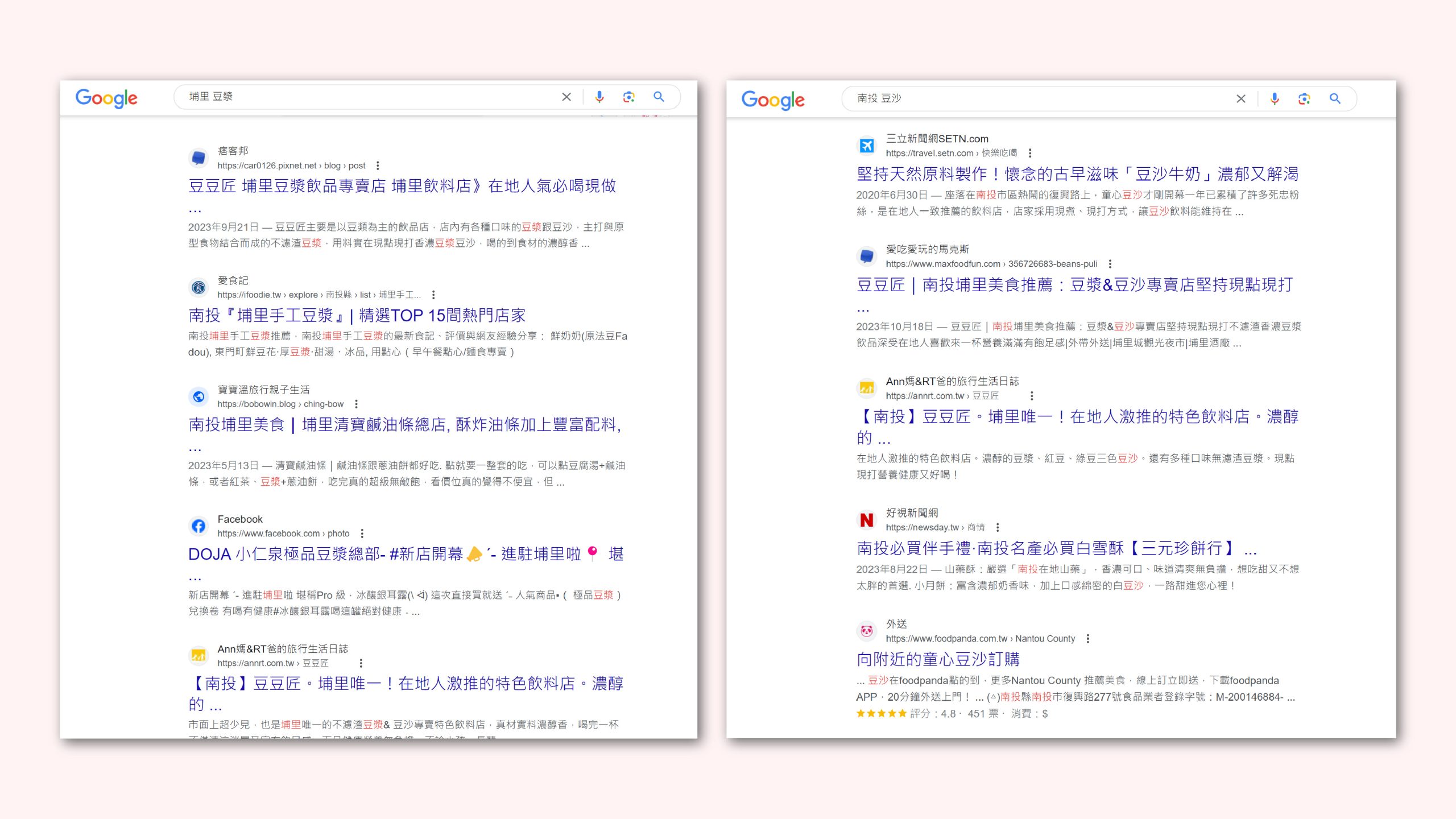This screenshot has height=819, width=1456.
Task: Open '南投必買伴手禮·南投名產必買白雪酥' link
Action: 1057,549
